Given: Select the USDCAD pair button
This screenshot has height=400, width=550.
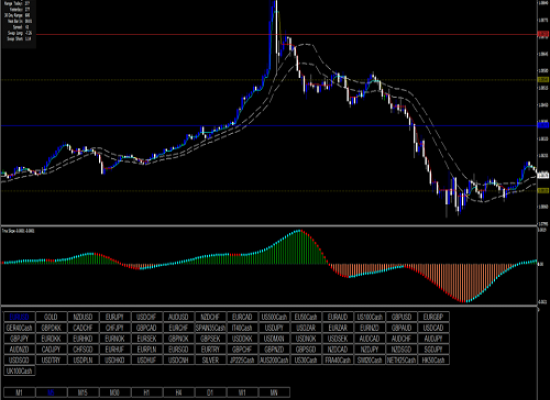Looking at the screenshot, I should coord(434,328).
